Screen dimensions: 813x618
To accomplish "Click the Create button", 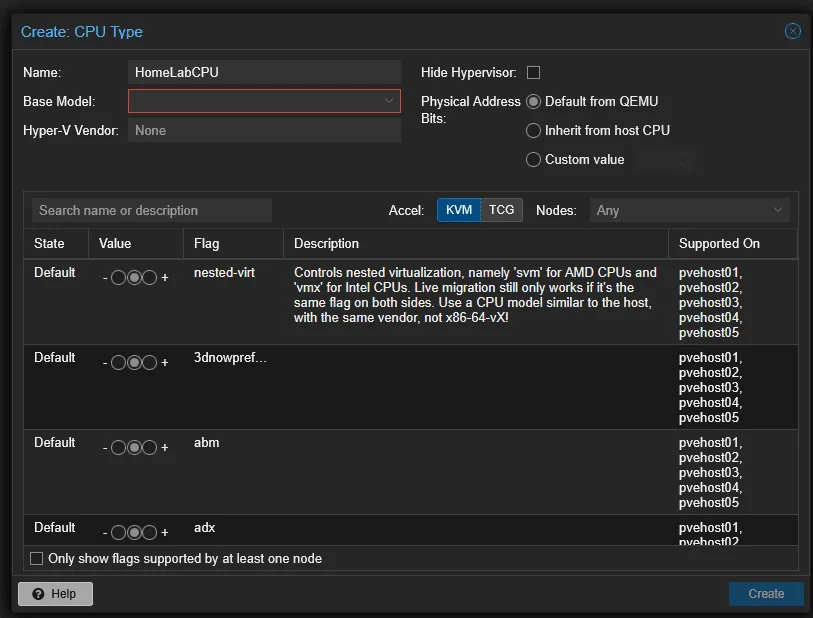I will (x=766, y=594).
